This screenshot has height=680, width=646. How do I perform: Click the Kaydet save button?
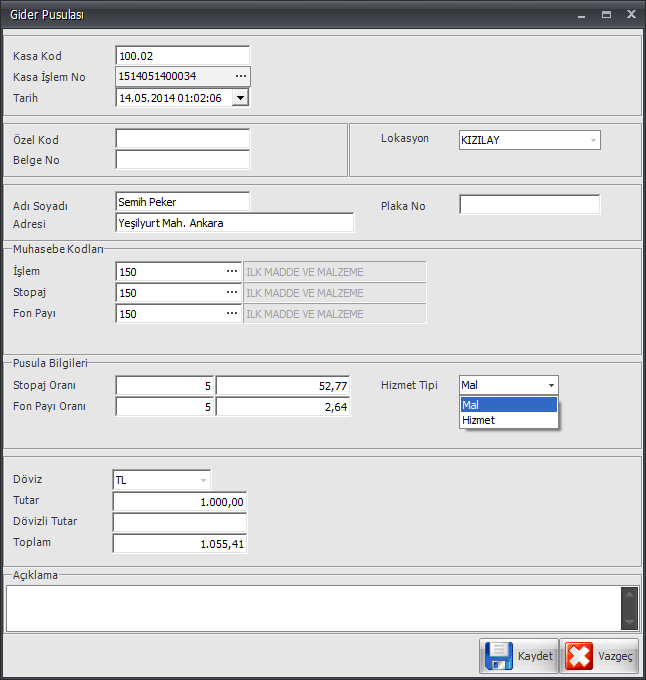(x=518, y=656)
